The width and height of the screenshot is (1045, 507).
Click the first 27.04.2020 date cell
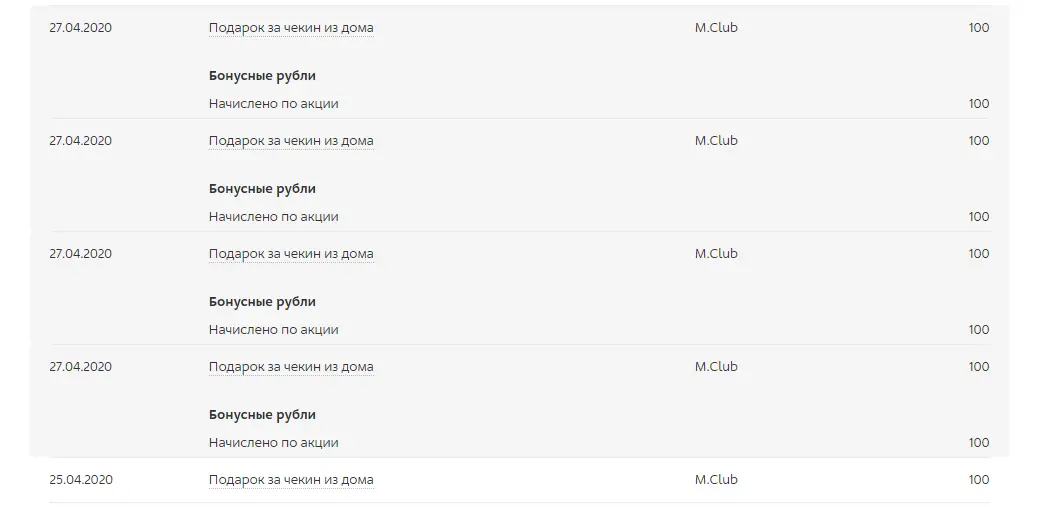(81, 28)
